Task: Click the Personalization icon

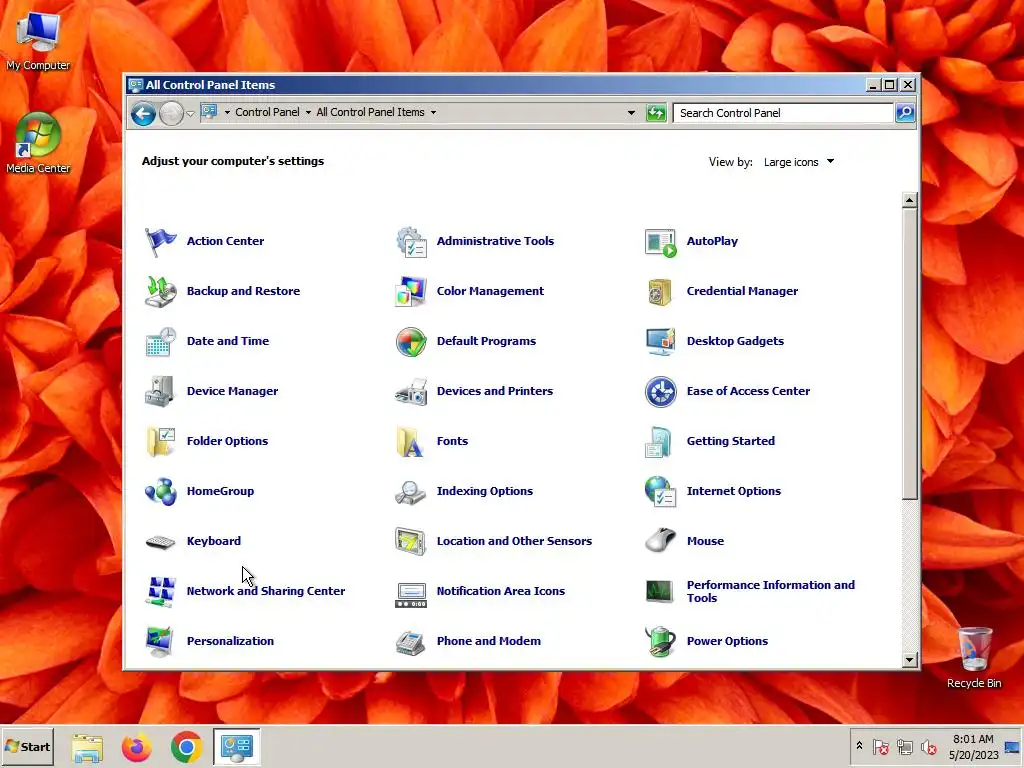Action: pos(160,641)
